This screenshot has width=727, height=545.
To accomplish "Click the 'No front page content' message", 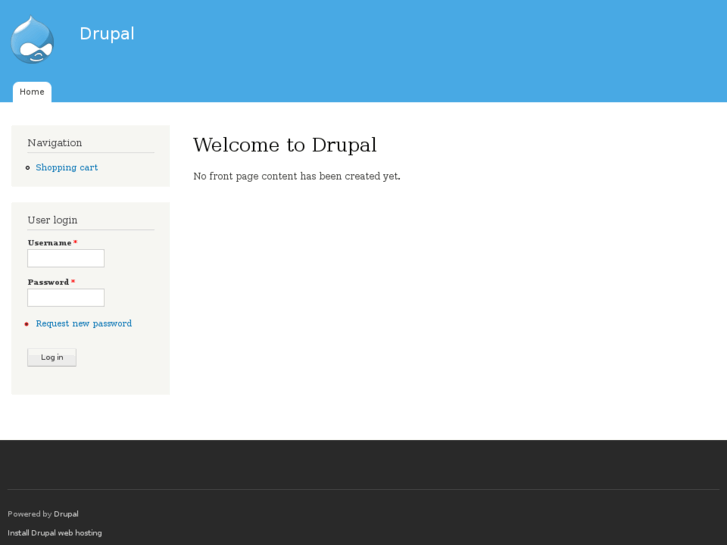I will [x=297, y=176].
